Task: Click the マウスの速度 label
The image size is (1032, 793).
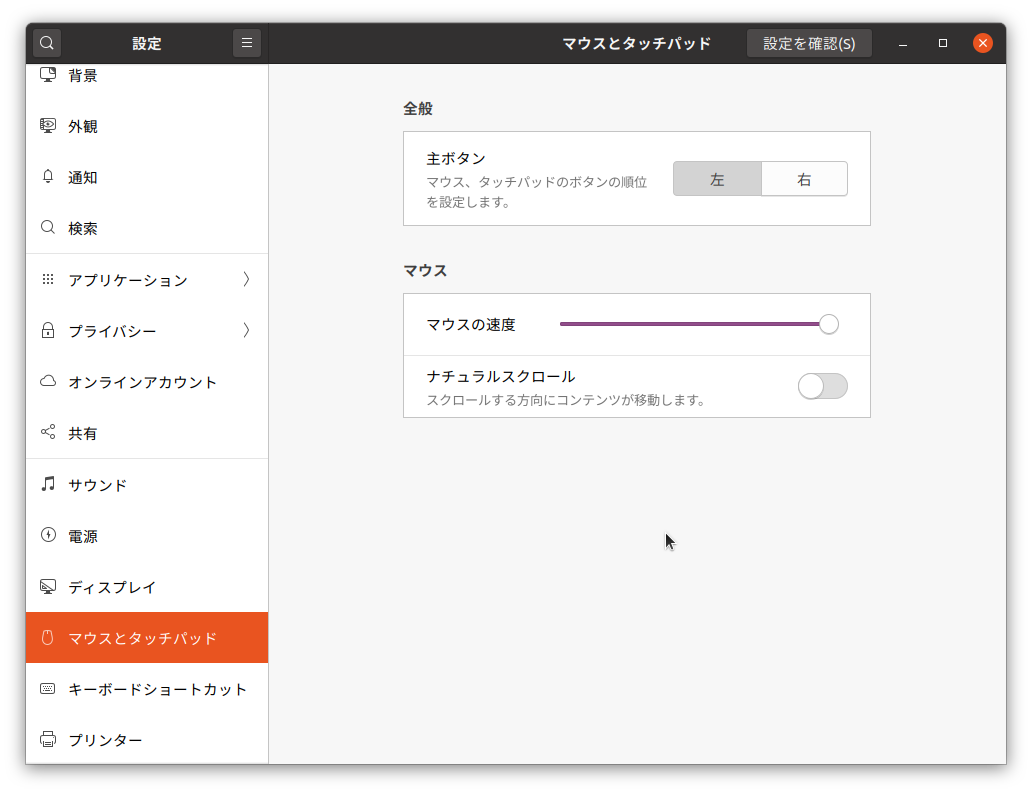Action: click(471, 324)
